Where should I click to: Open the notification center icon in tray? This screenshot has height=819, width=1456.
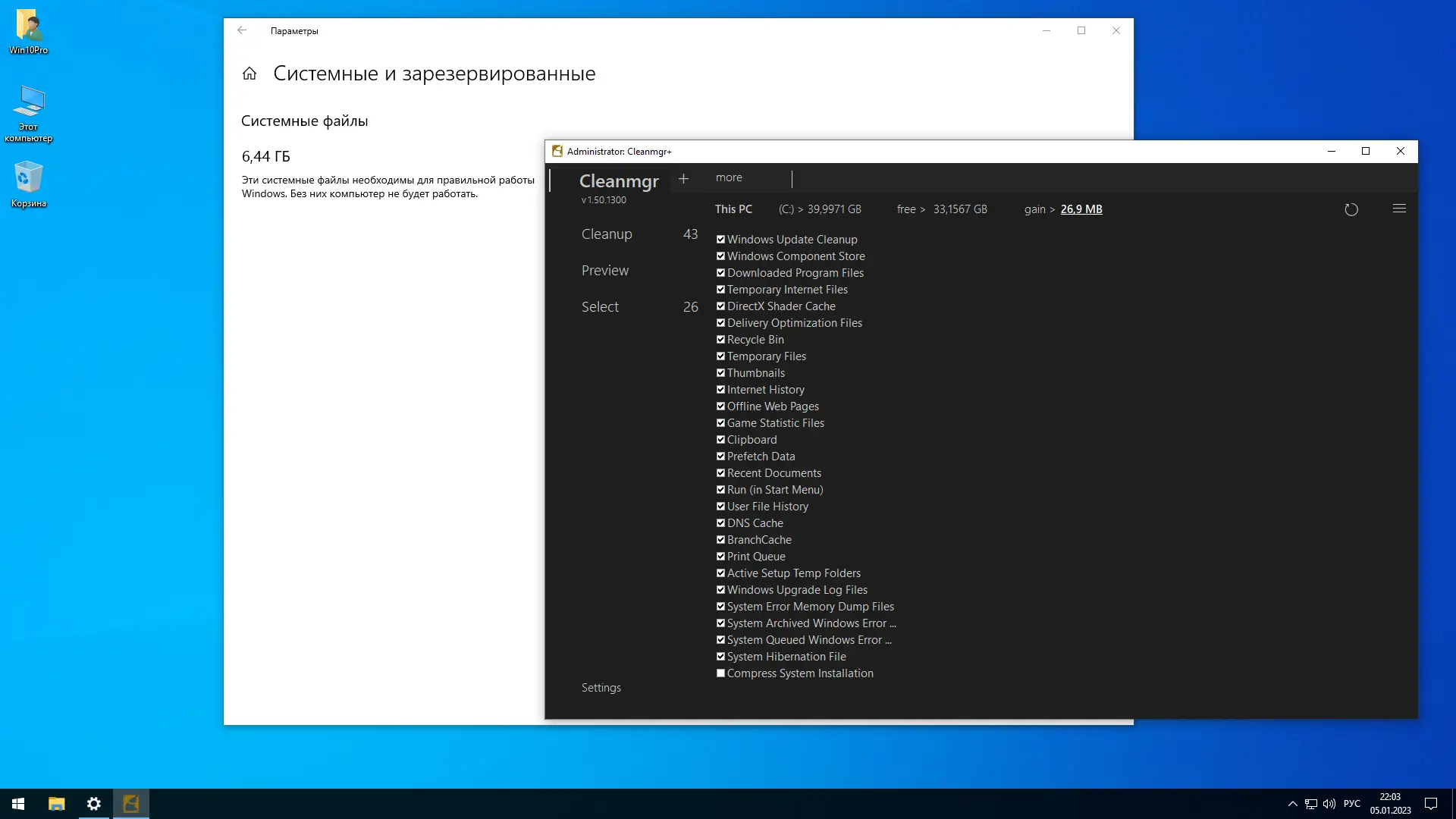1431,804
